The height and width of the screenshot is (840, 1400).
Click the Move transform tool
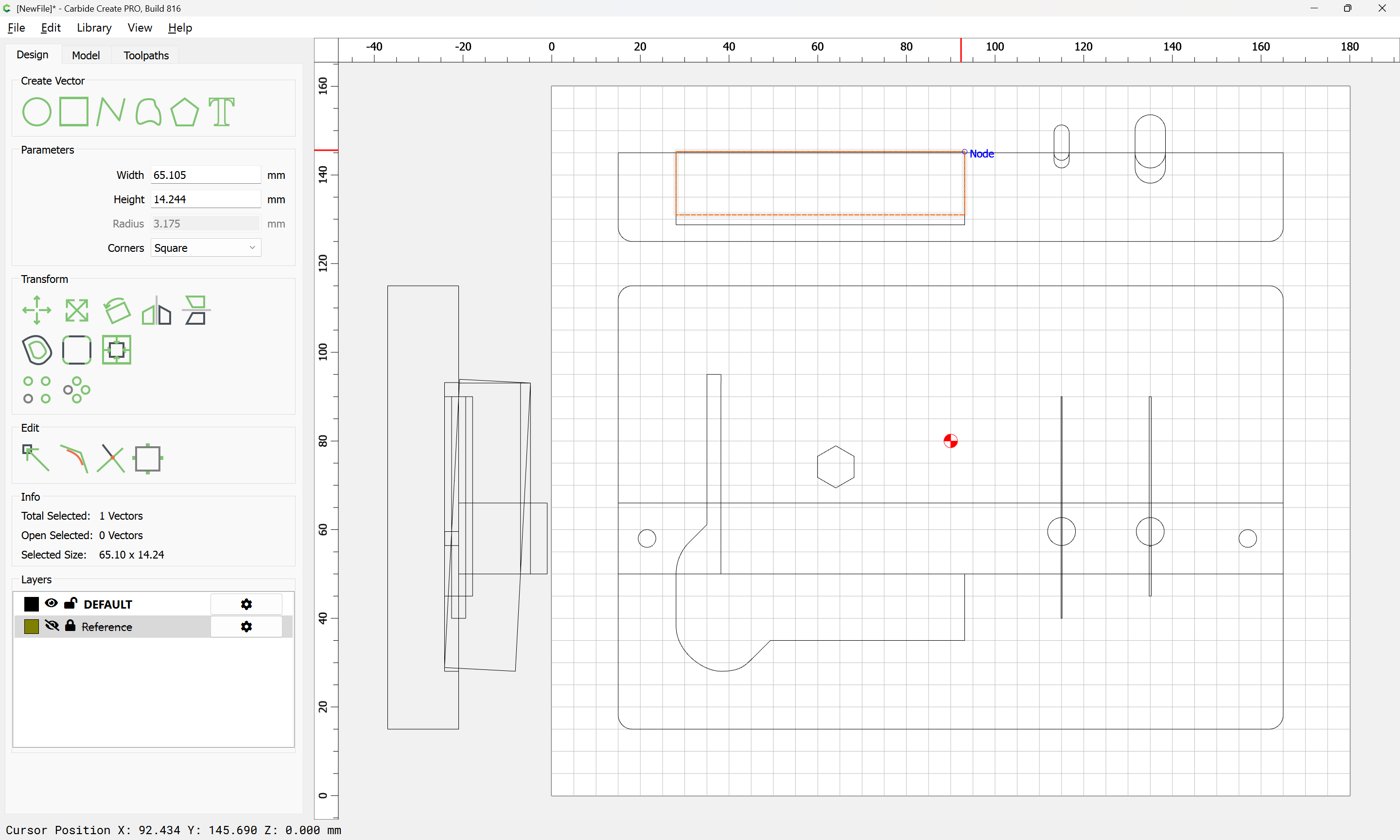37,310
